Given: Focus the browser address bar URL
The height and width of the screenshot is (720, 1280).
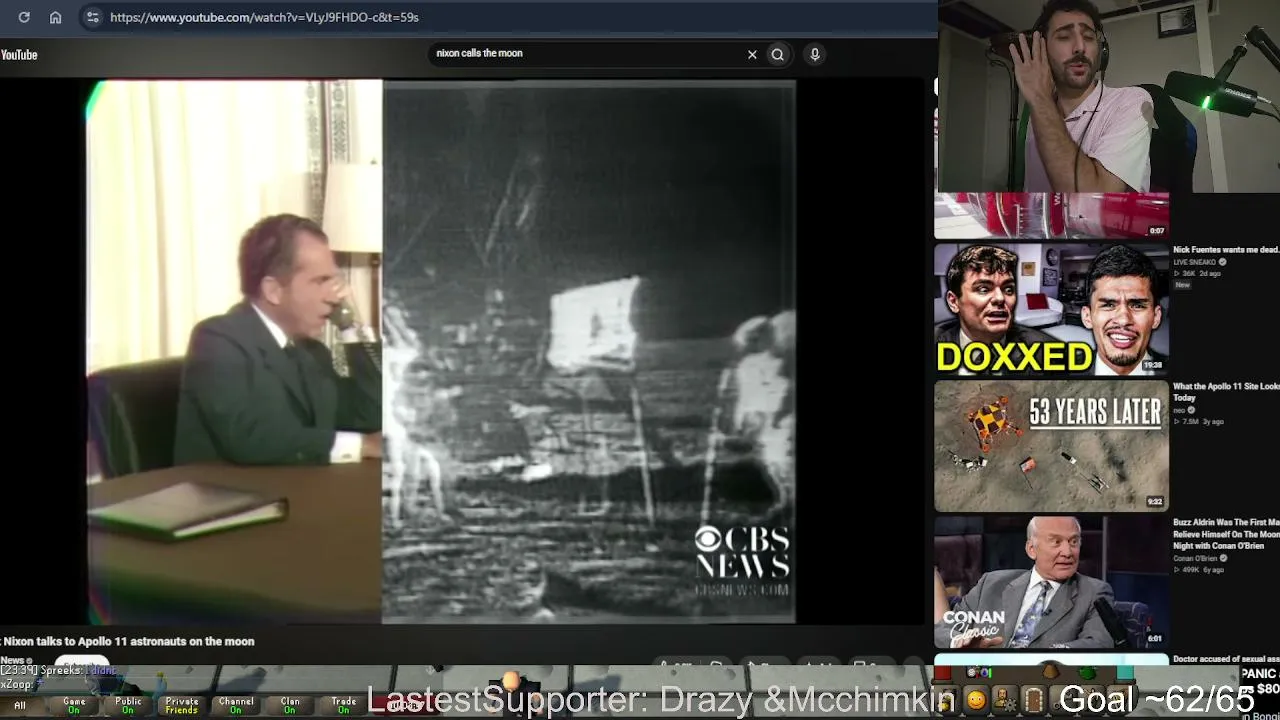Looking at the screenshot, I should click(x=264, y=17).
